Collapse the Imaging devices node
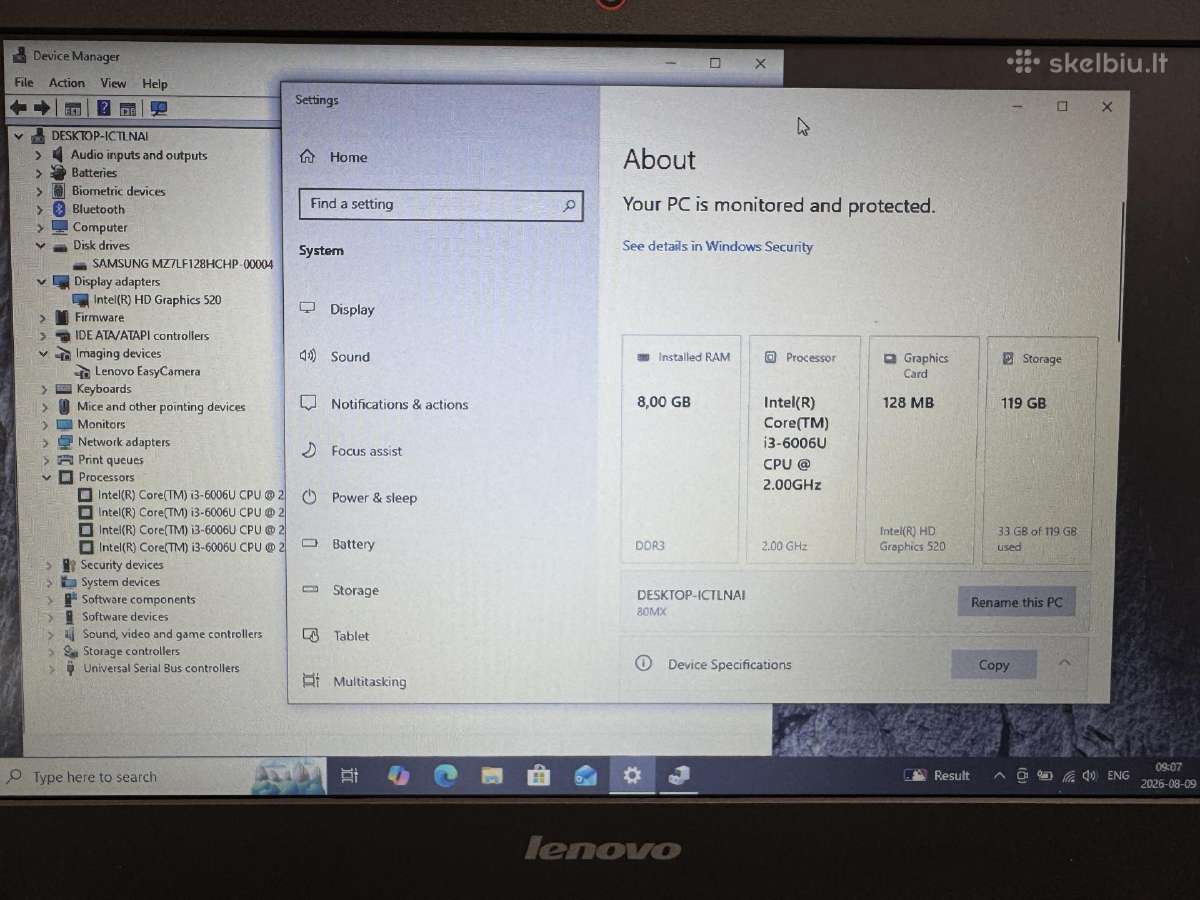This screenshot has width=1200, height=900. click(43, 353)
